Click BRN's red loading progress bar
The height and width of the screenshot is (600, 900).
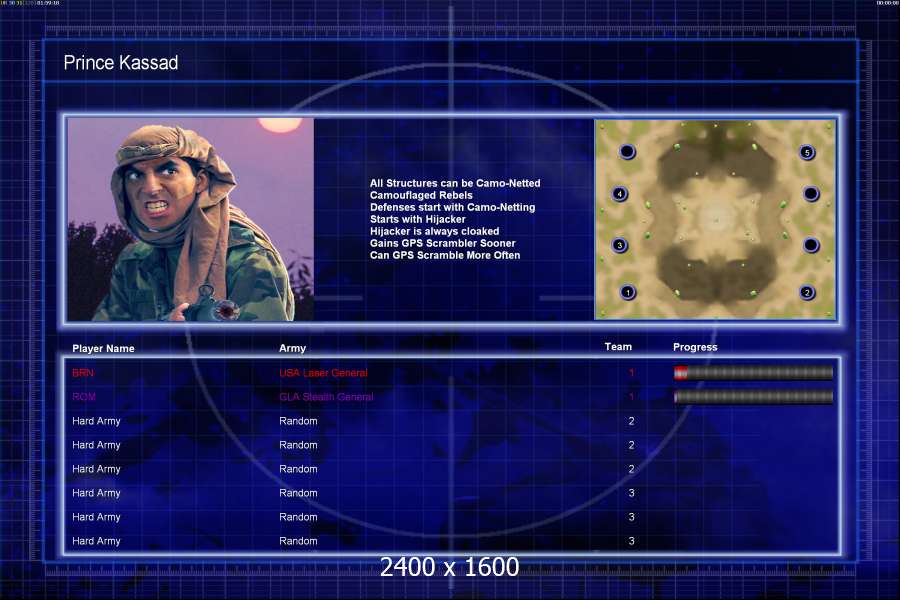tap(753, 373)
